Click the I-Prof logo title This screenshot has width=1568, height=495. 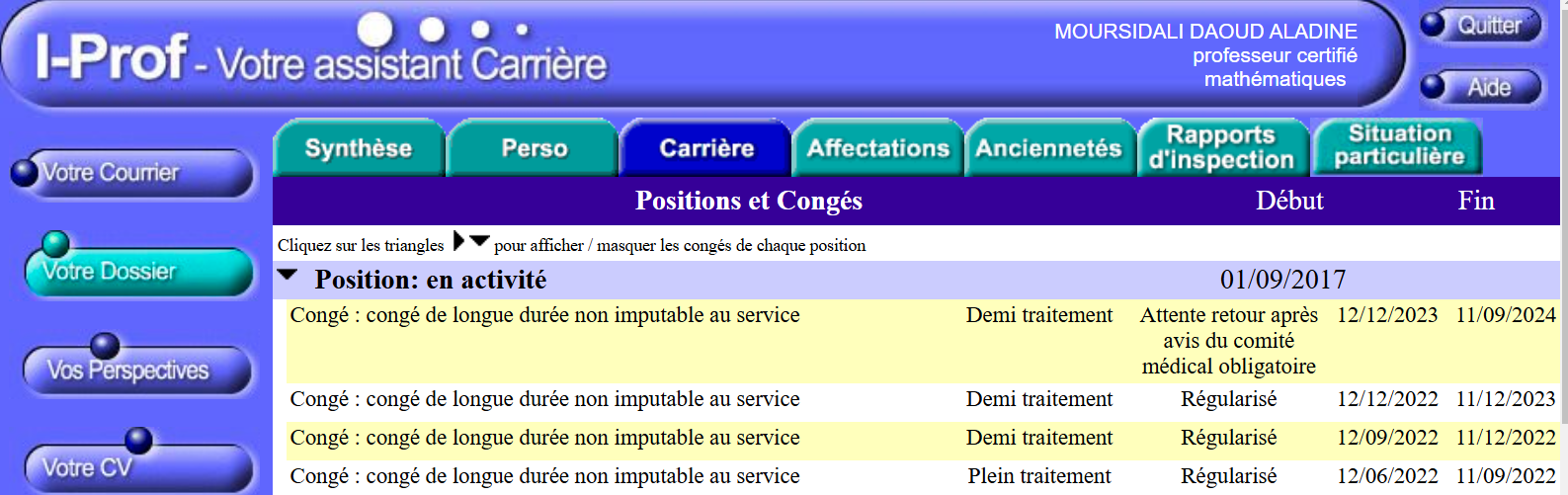click(321, 57)
